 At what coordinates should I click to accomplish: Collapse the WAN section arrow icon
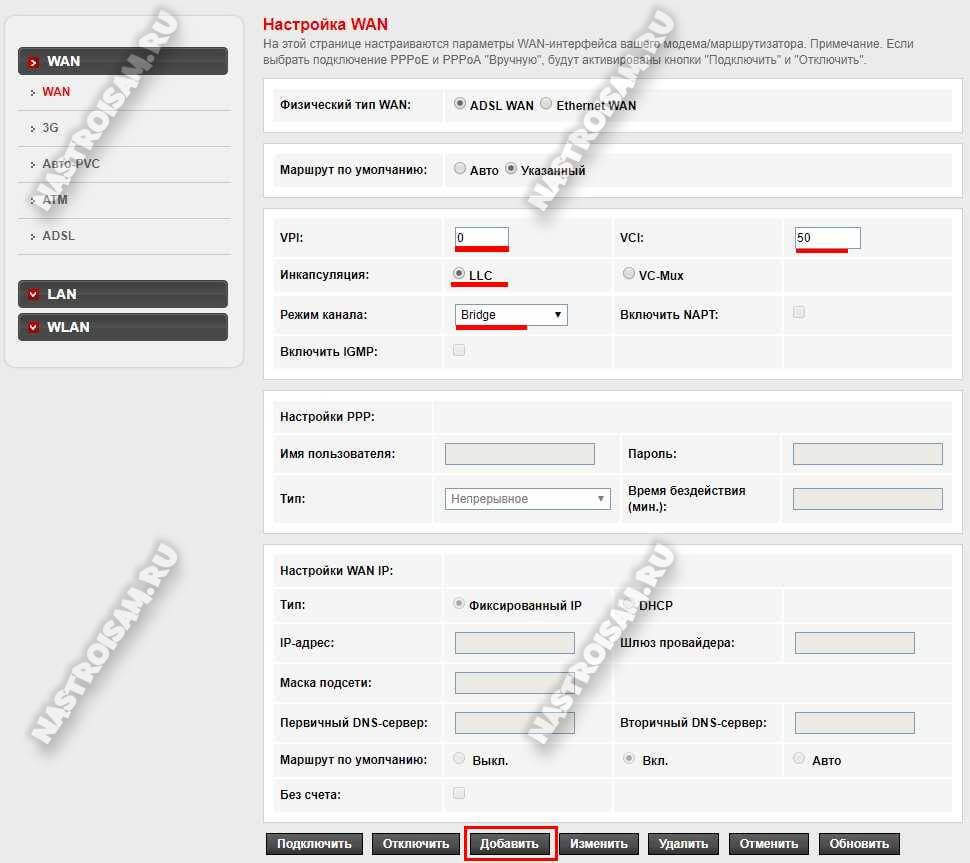pyautogui.click(x=33, y=62)
